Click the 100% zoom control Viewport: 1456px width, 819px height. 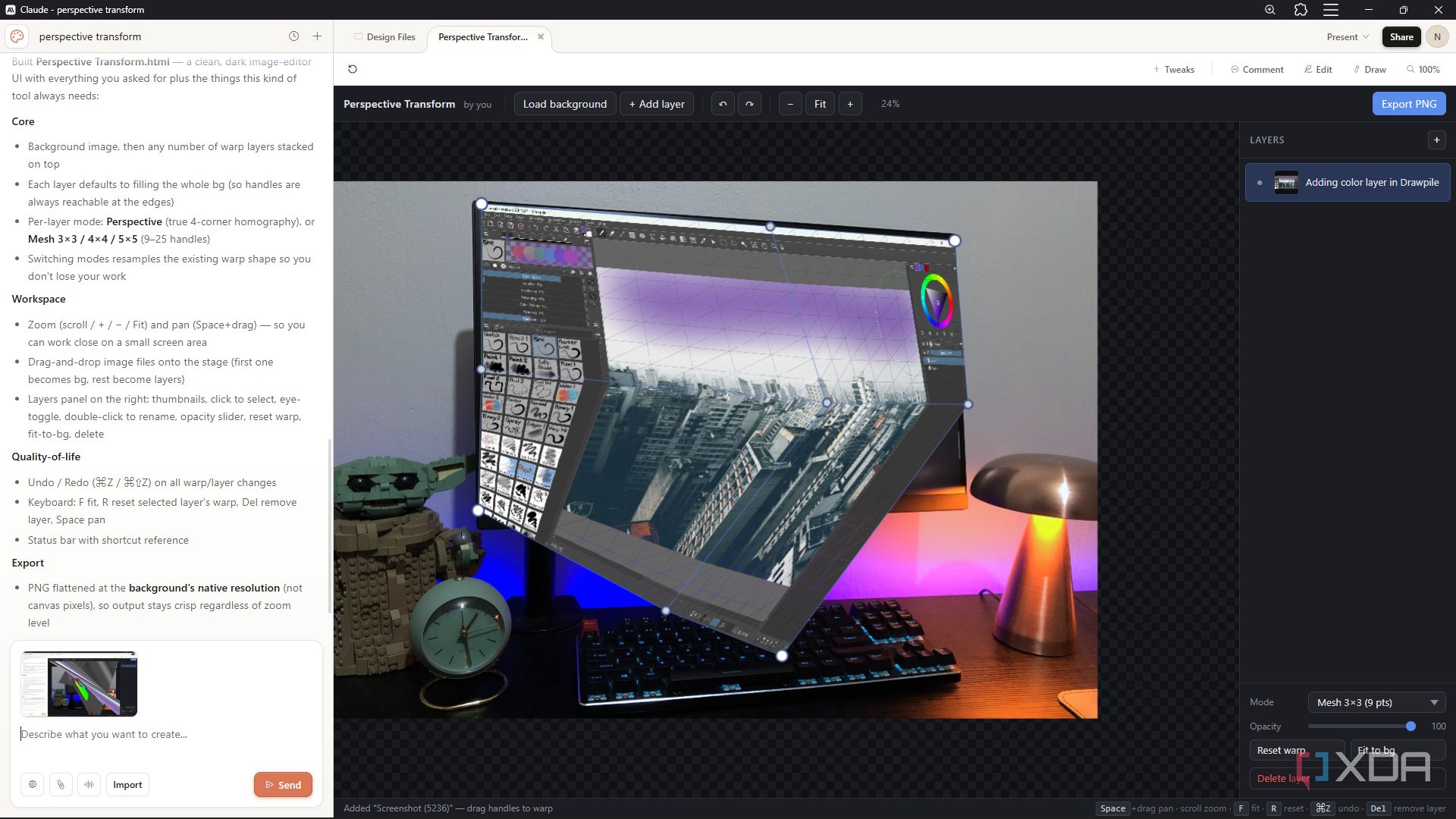(1423, 69)
